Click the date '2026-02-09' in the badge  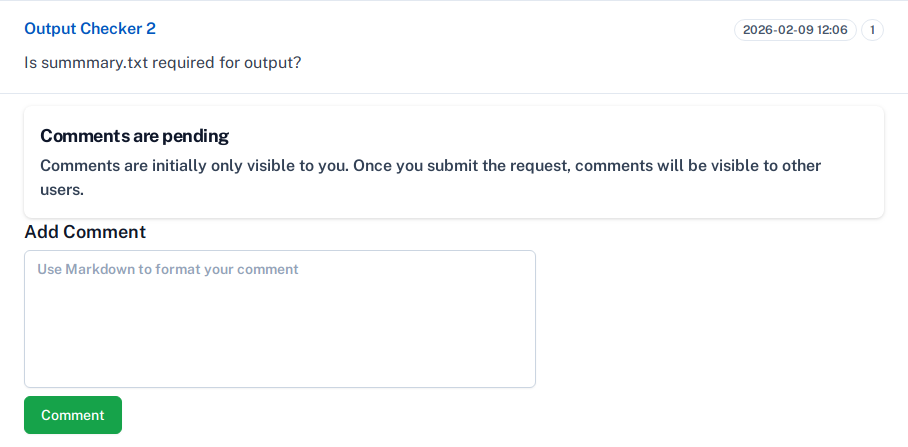[x=778, y=30]
